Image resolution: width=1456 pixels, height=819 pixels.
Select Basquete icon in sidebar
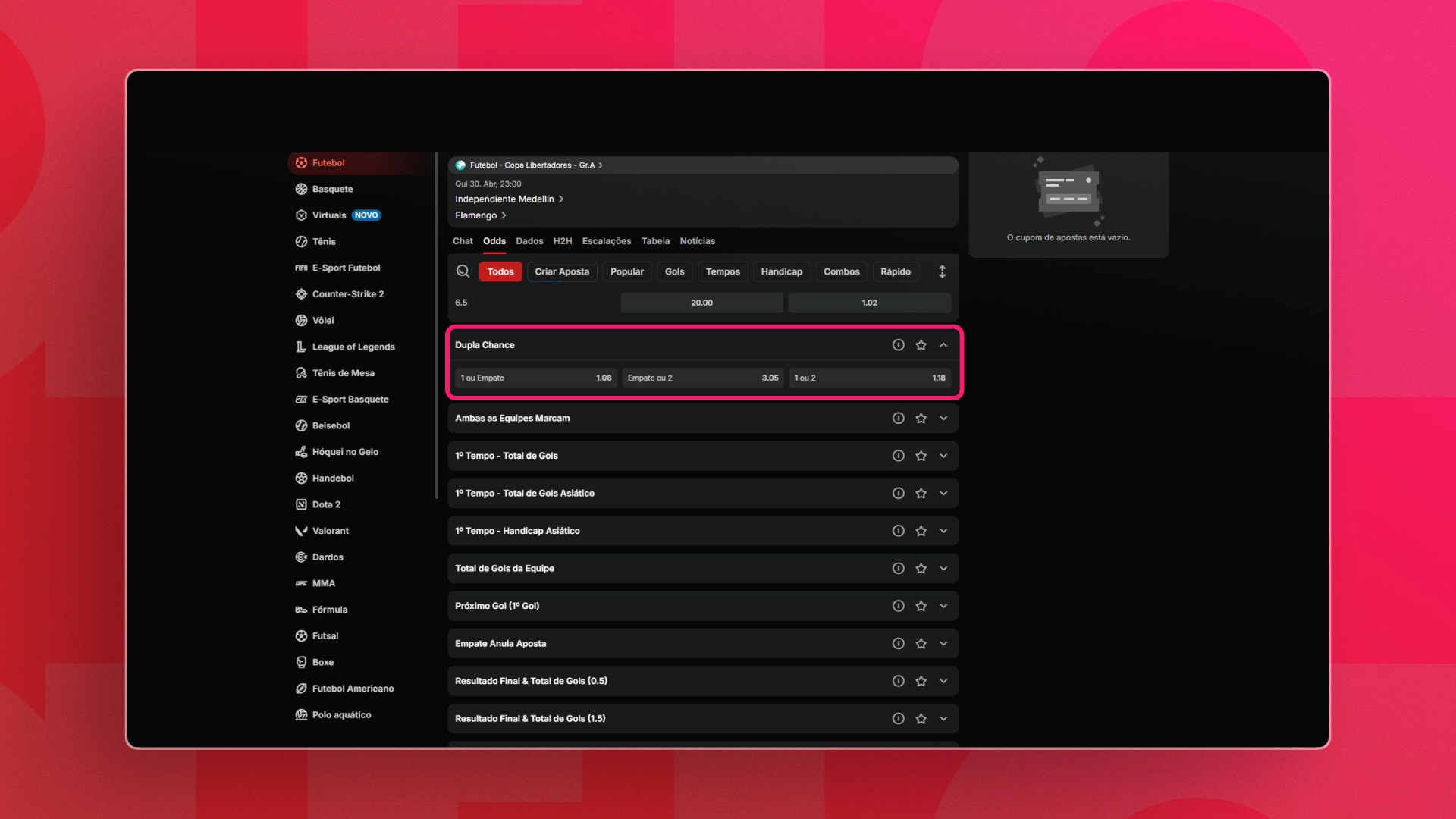(x=301, y=190)
